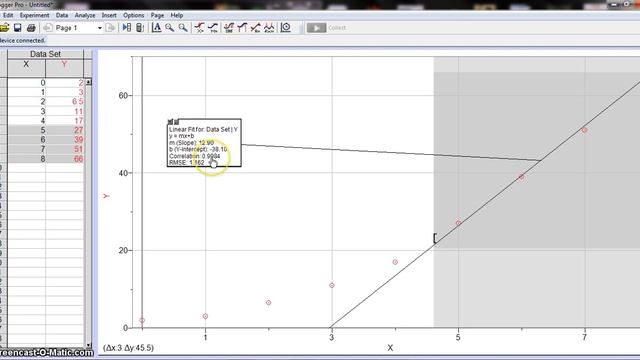Open the Data Browser toolbar icon
This screenshot has height=360, width=640.
tap(127, 28)
